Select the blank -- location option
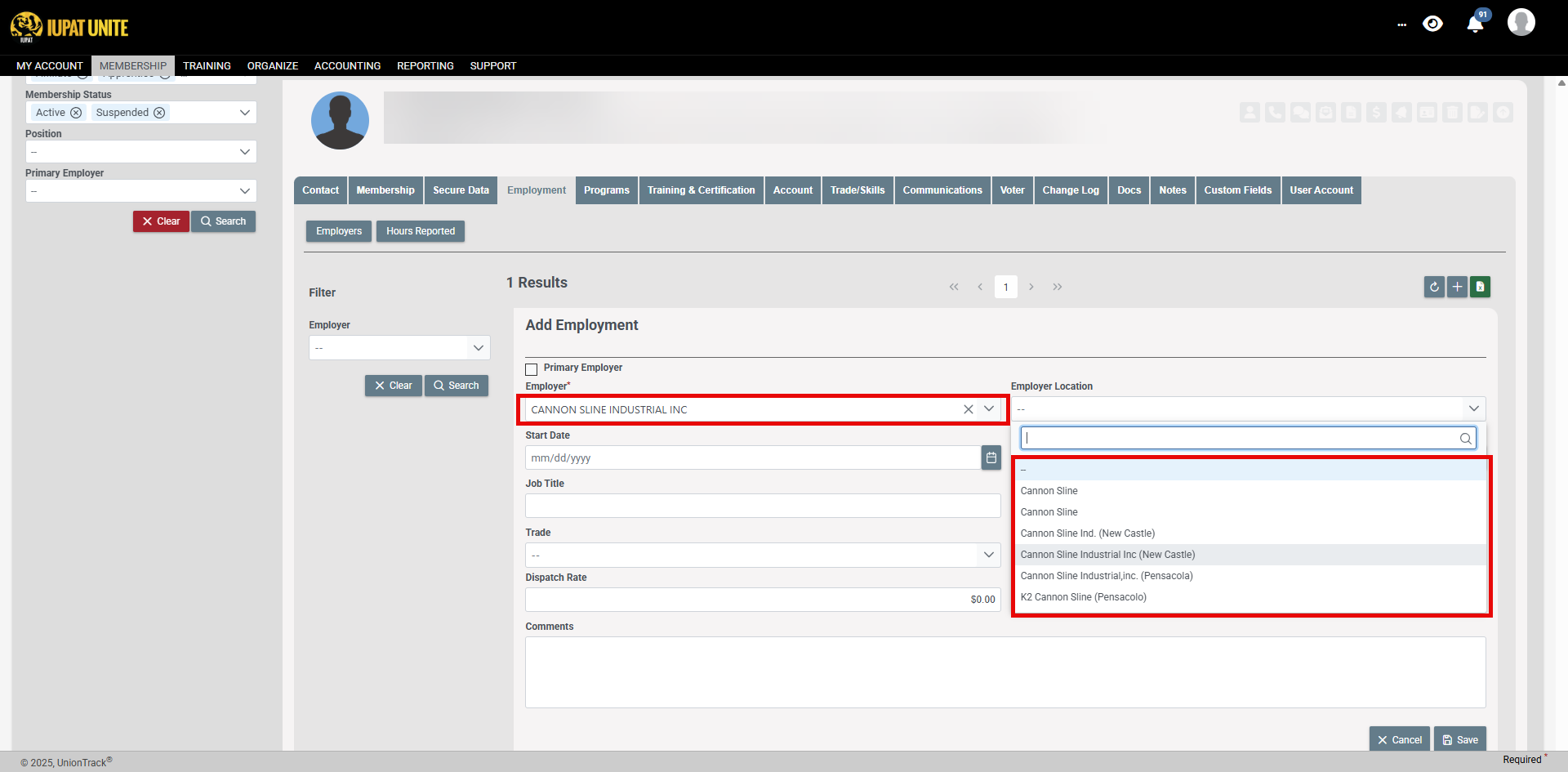Viewport: 1568px width, 772px height. click(x=1250, y=470)
